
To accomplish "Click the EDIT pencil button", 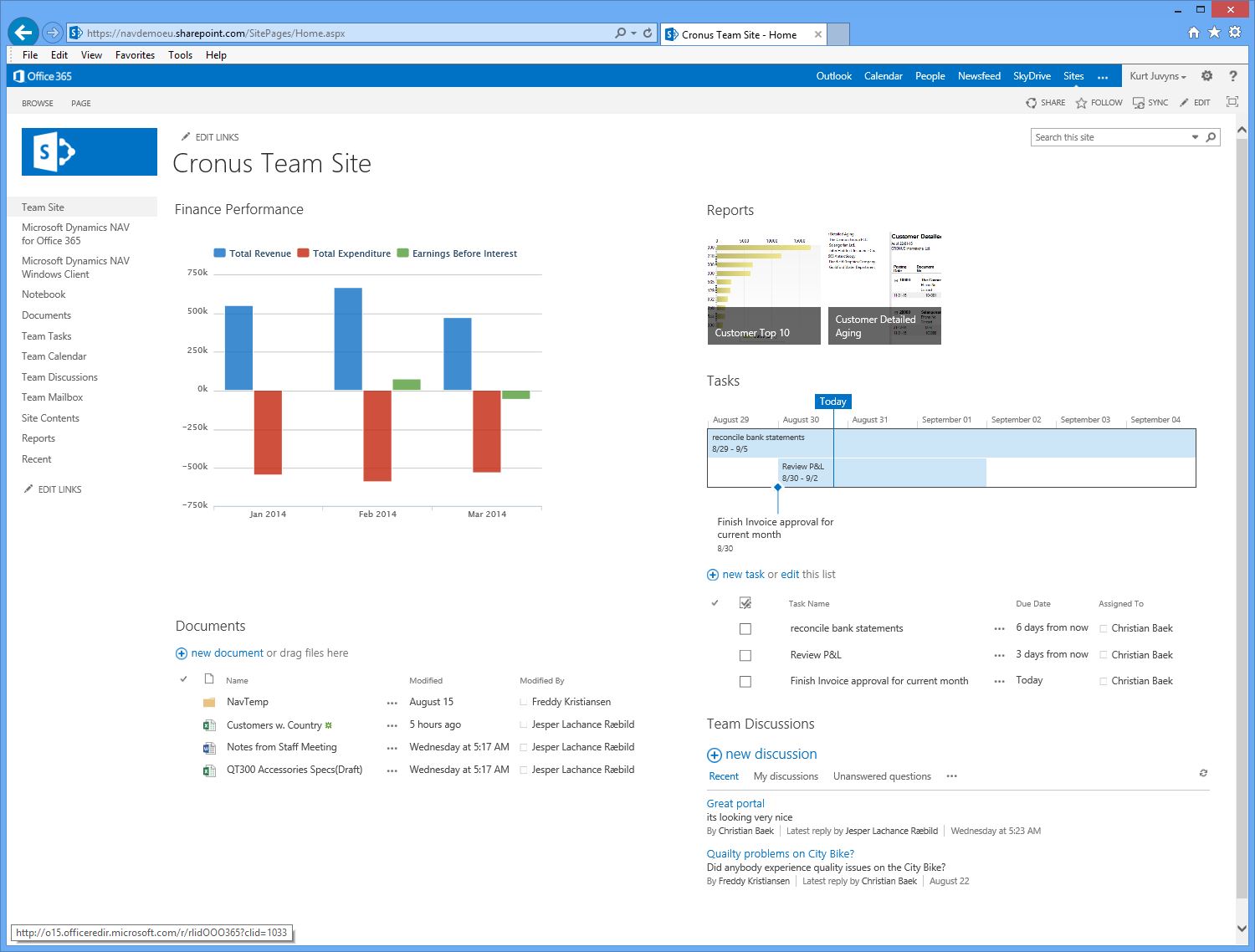I will 1195,103.
